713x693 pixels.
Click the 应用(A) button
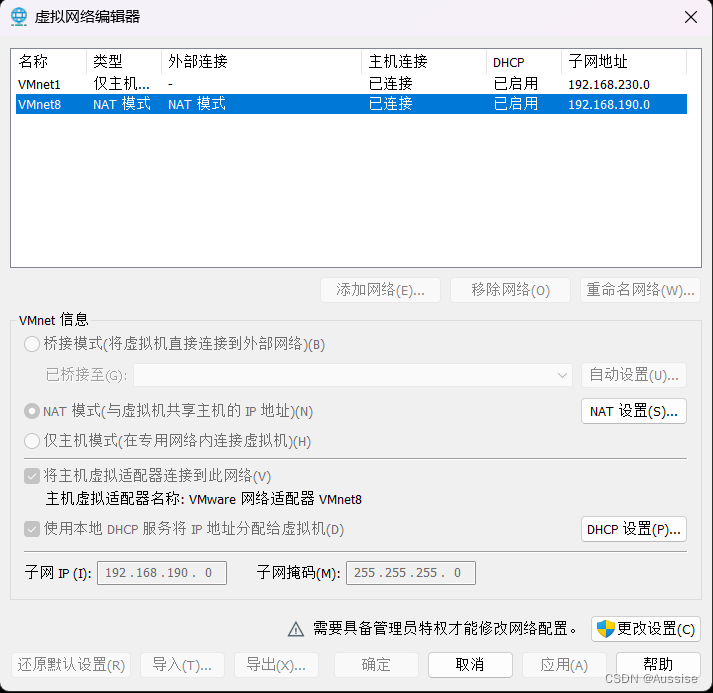click(x=564, y=665)
